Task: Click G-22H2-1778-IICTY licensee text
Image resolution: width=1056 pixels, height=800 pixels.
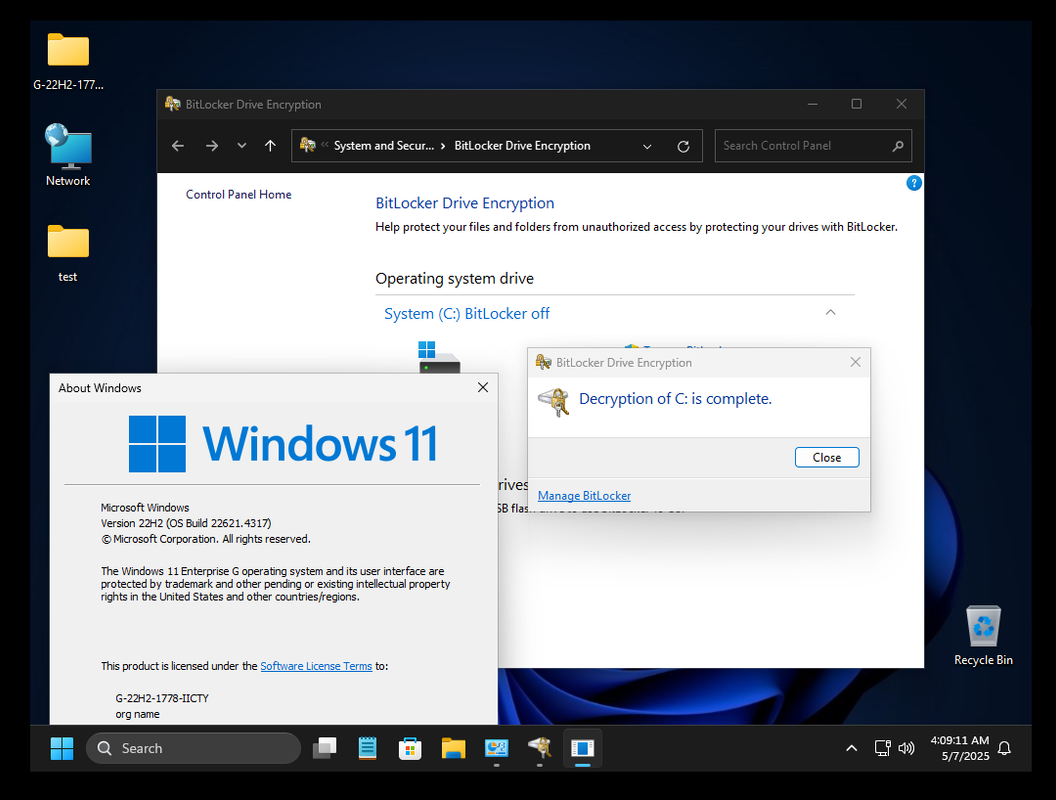Action: 162,698
